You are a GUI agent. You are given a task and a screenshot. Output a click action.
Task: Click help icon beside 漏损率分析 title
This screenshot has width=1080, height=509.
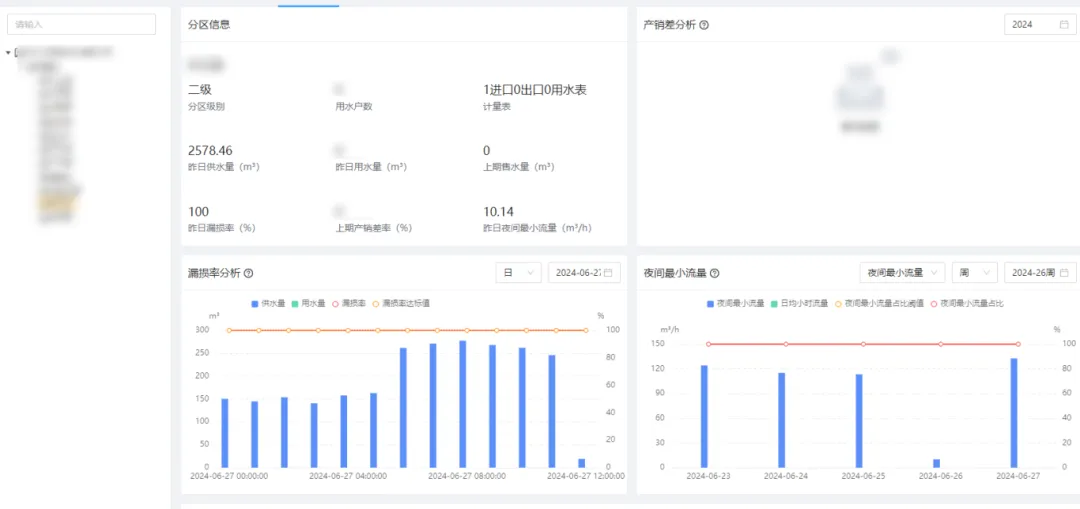pyautogui.click(x=248, y=273)
